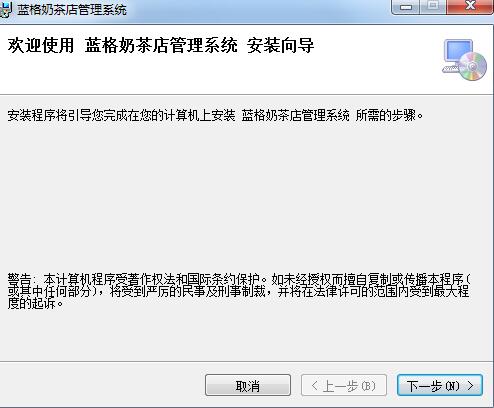The width and height of the screenshot is (494, 408).
Task: Minimize the installer window
Action: coord(406,7)
